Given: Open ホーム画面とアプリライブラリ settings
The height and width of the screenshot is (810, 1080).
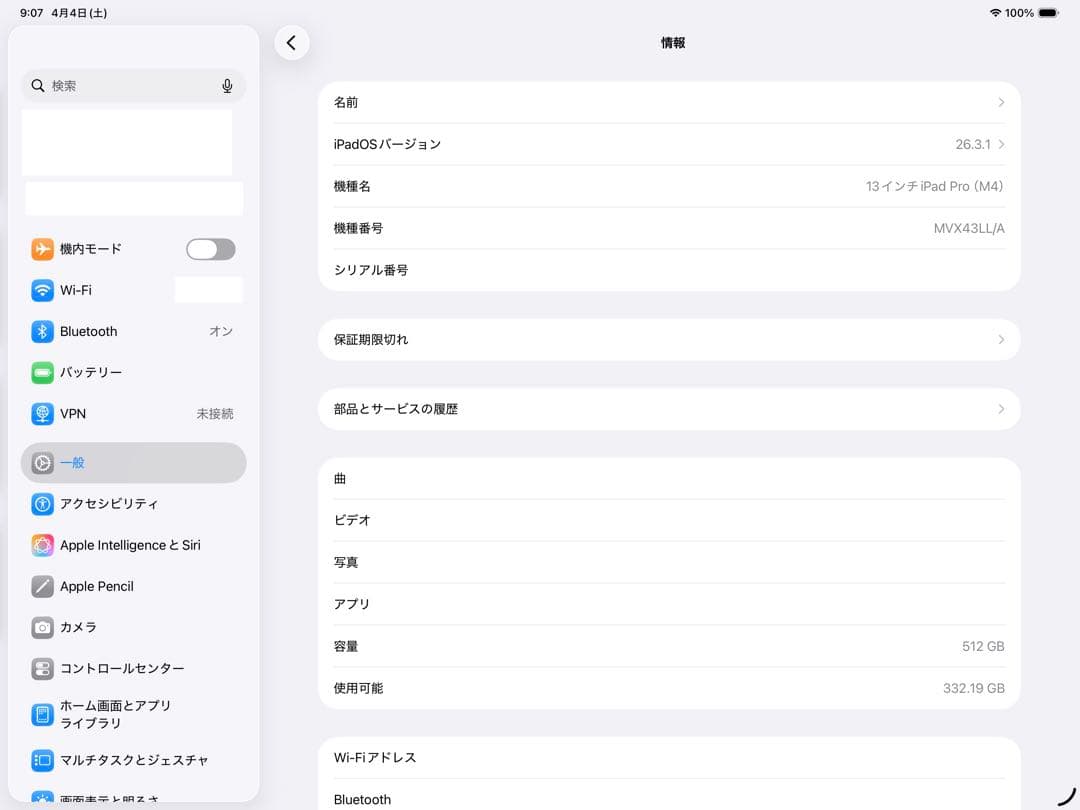Looking at the screenshot, I should 134,715.
